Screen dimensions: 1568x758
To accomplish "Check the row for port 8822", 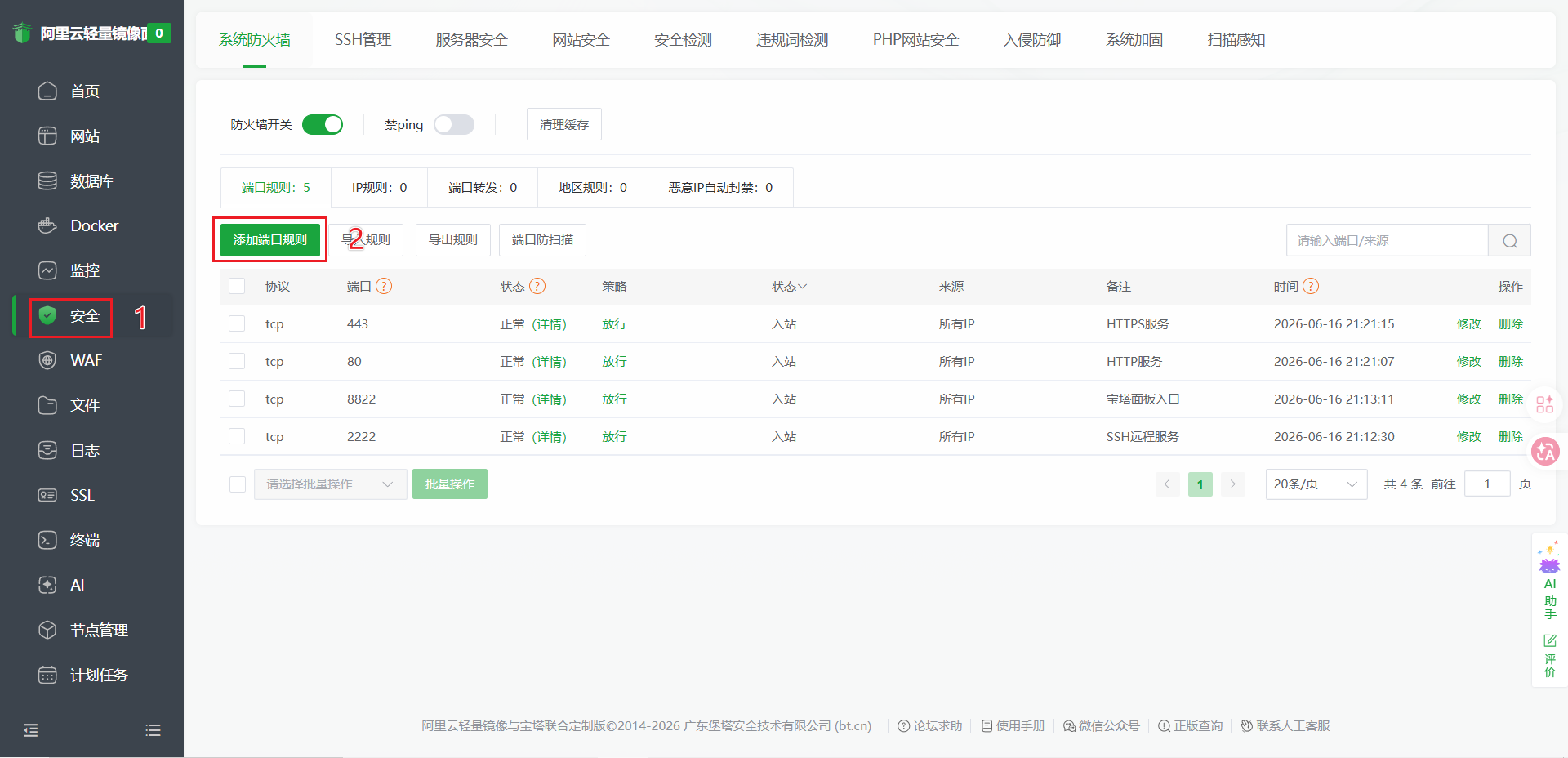I will click(x=237, y=399).
